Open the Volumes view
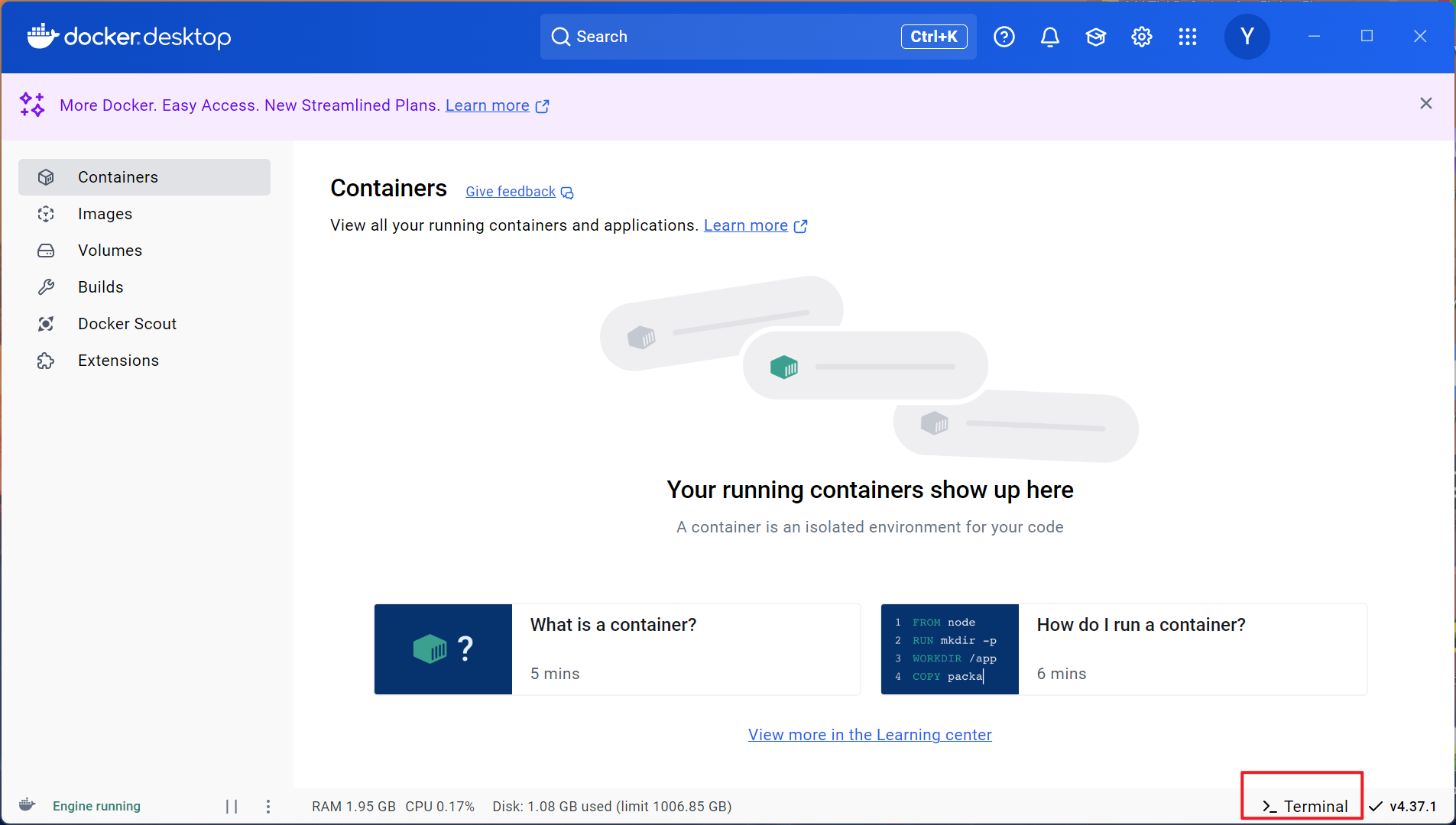The width and height of the screenshot is (1456, 825). [144, 251]
